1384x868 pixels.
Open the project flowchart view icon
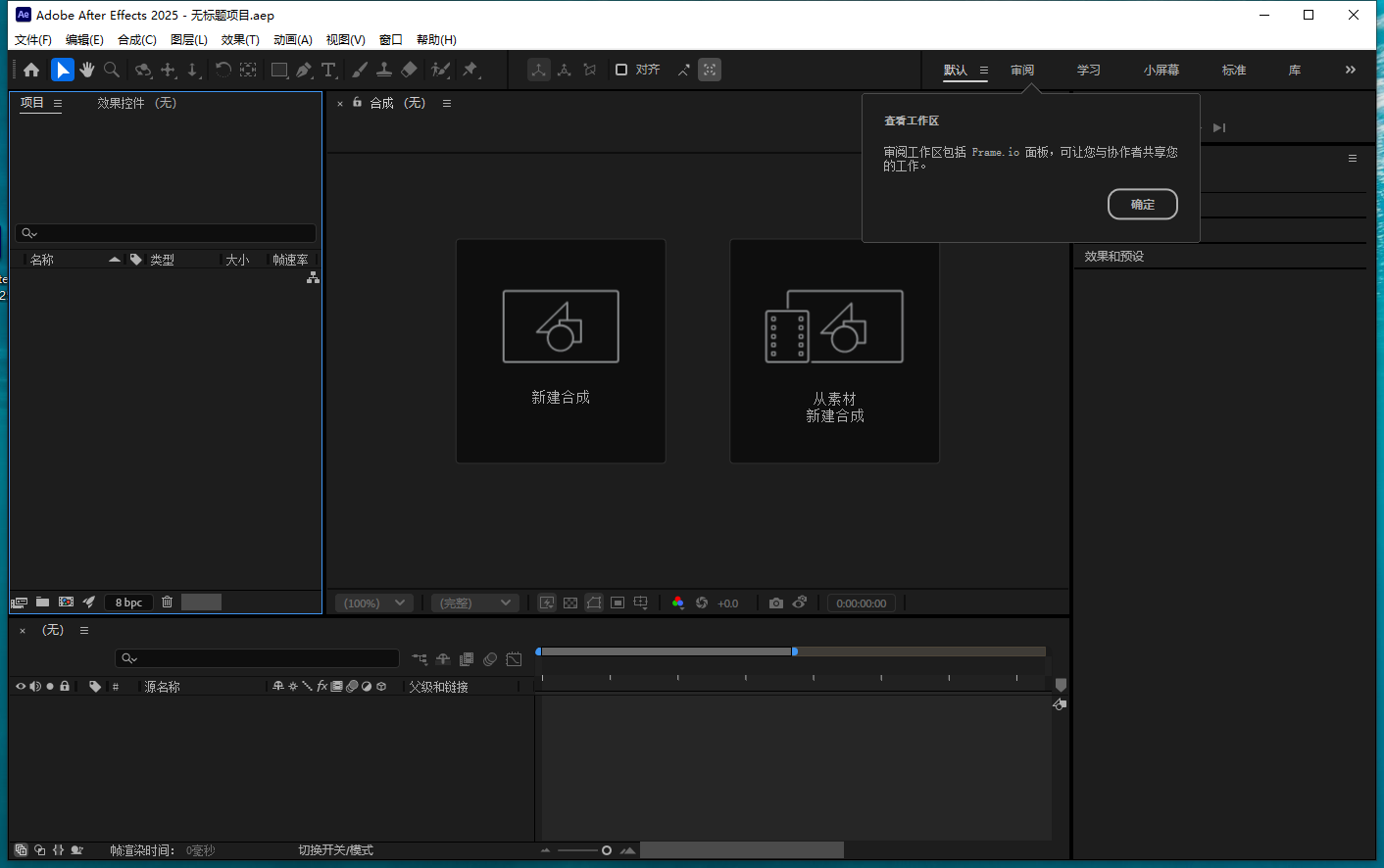click(313, 278)
